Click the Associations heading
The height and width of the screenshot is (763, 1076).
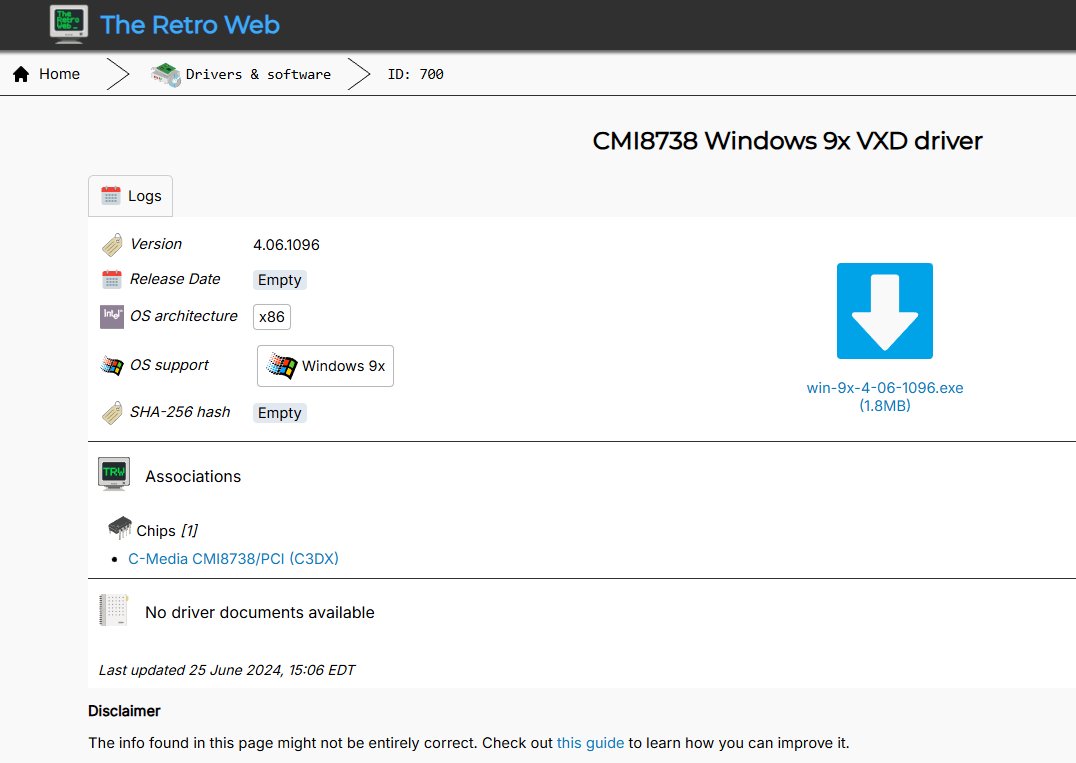tap(193, 476)
